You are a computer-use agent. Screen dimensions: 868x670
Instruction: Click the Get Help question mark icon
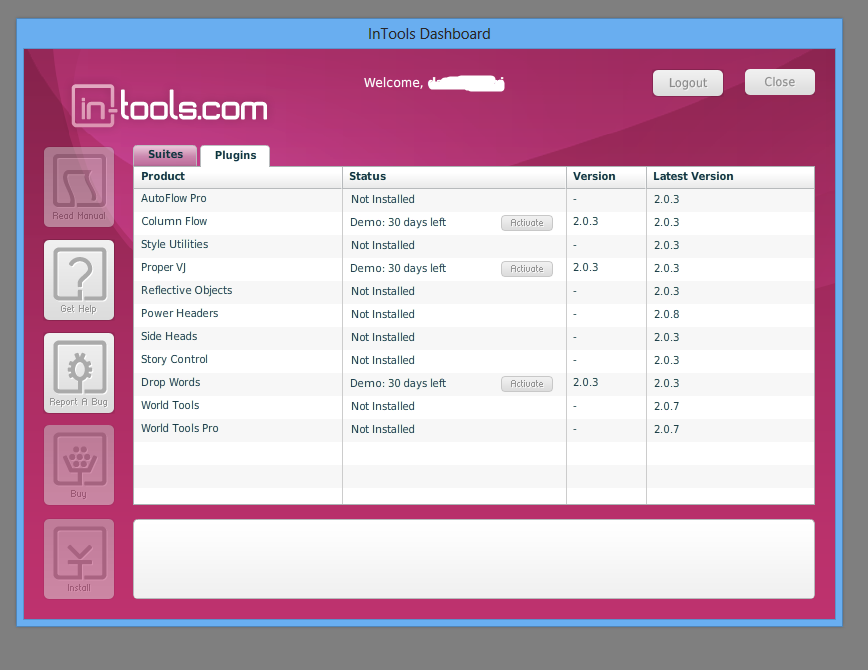79,280
